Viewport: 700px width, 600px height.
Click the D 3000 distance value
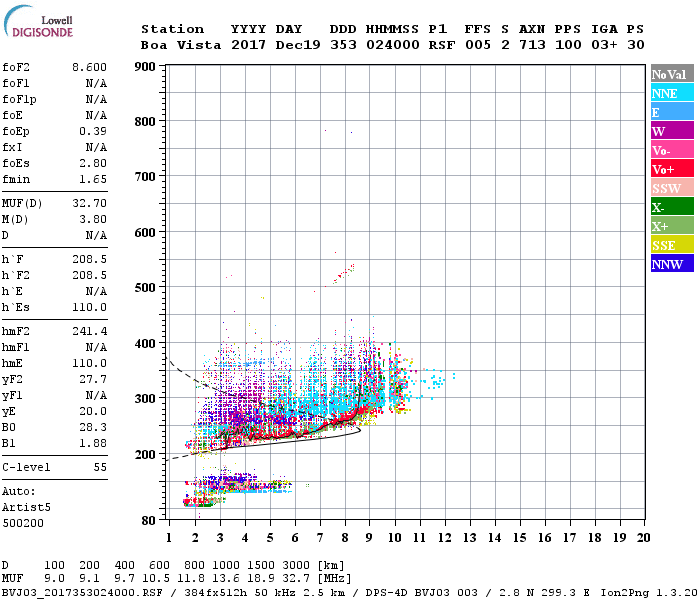(296, 566)
